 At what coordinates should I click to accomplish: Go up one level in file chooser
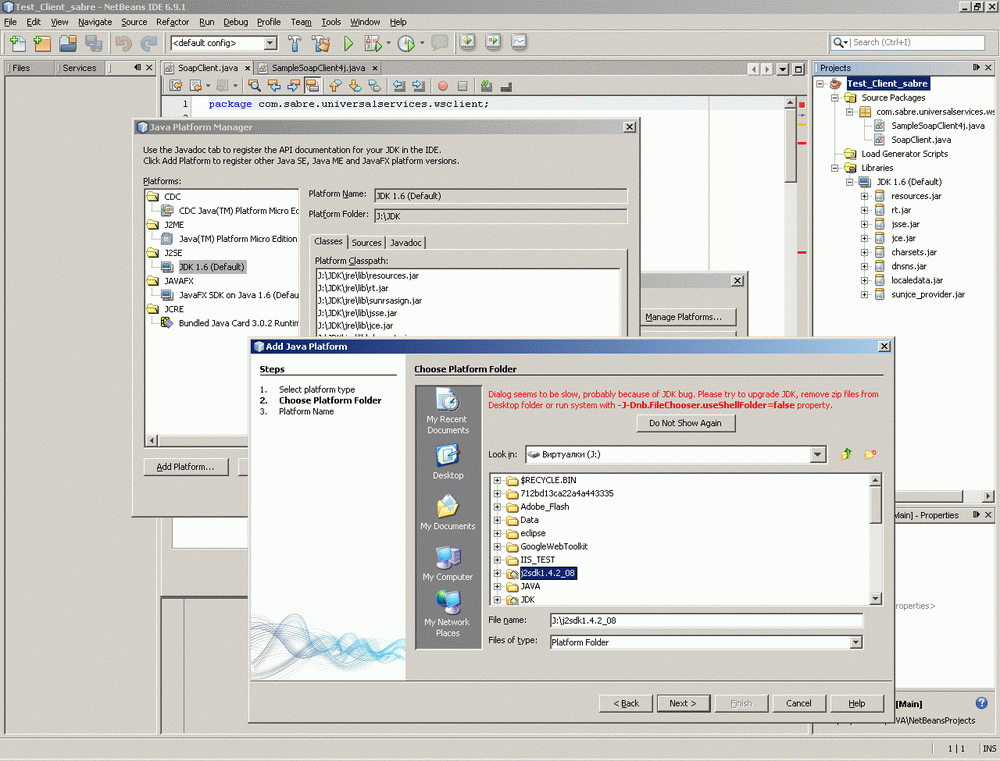click(846, 454)
